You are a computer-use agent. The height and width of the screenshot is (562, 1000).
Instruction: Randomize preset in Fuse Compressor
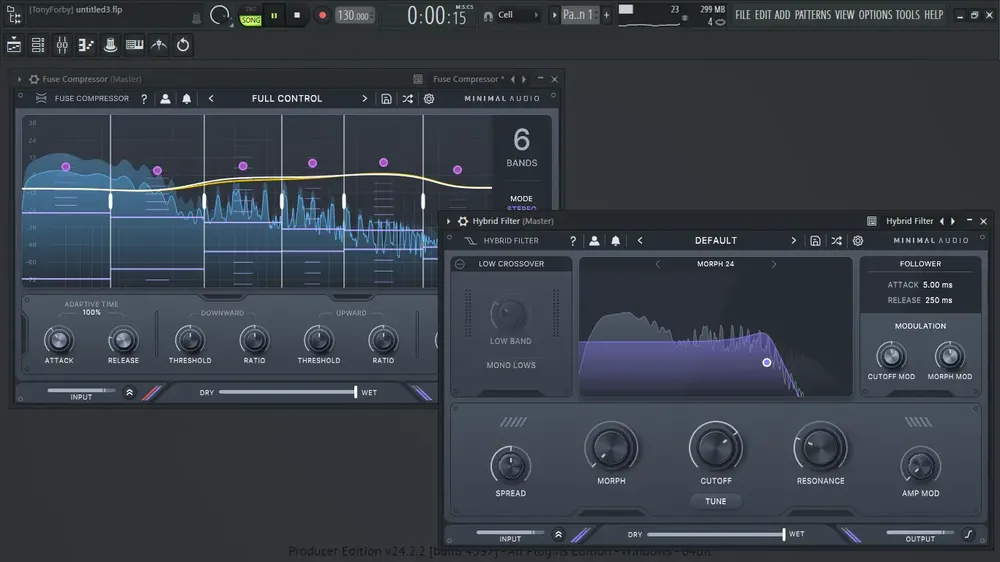(407, 98)
